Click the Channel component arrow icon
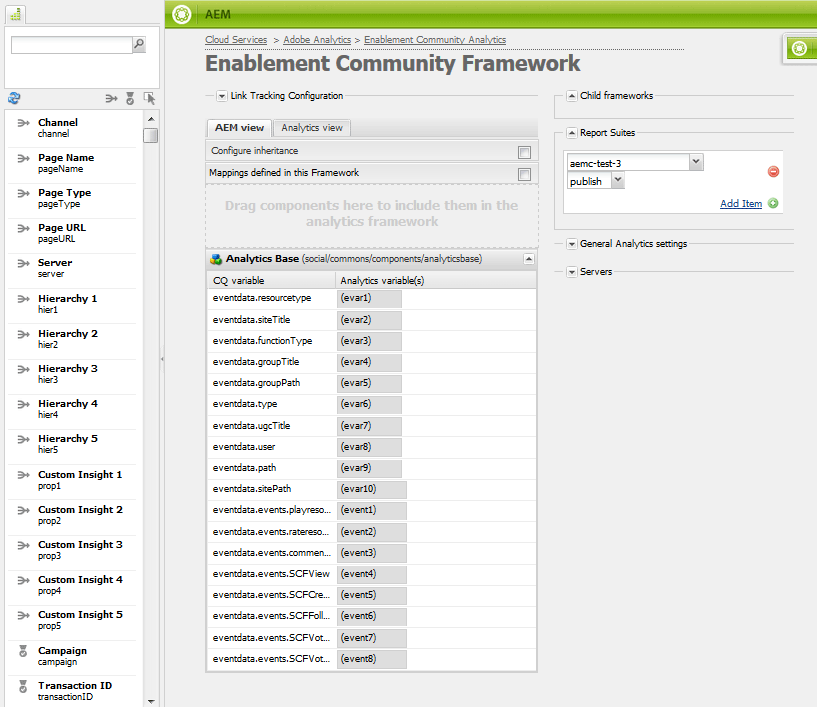 pos(23,123)
